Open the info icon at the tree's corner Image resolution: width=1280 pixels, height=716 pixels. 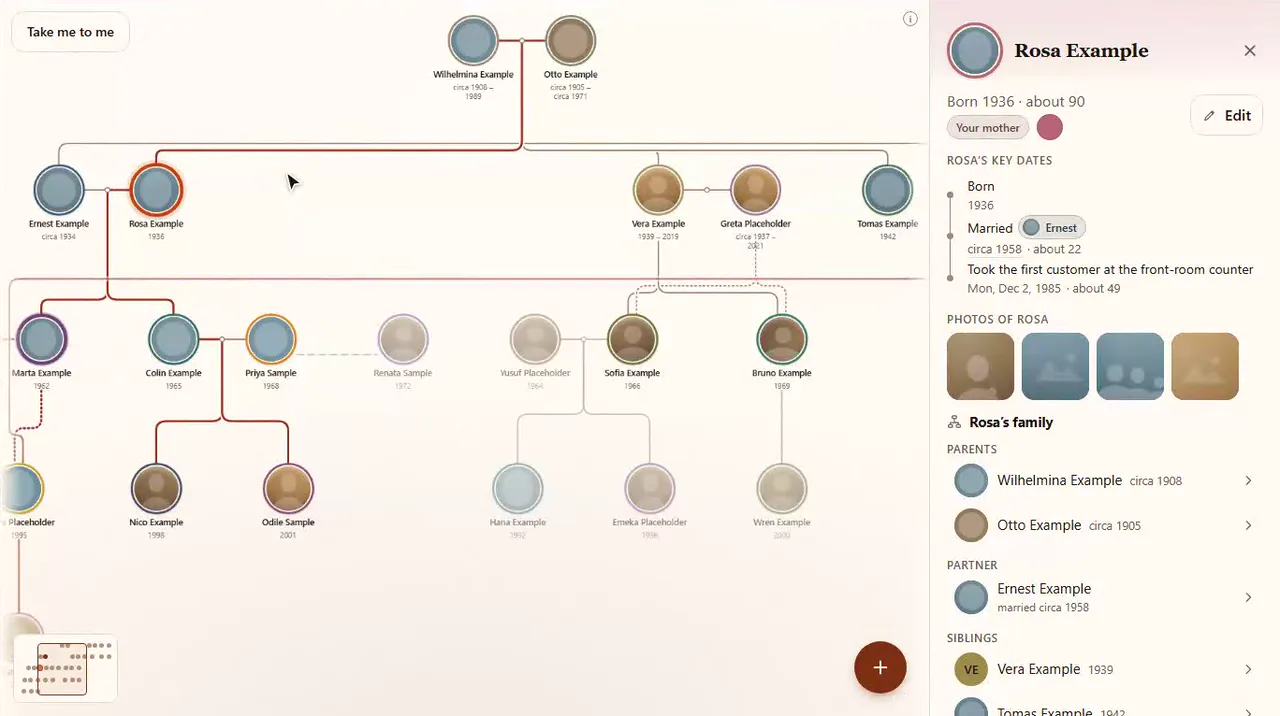tap(910, 19)
